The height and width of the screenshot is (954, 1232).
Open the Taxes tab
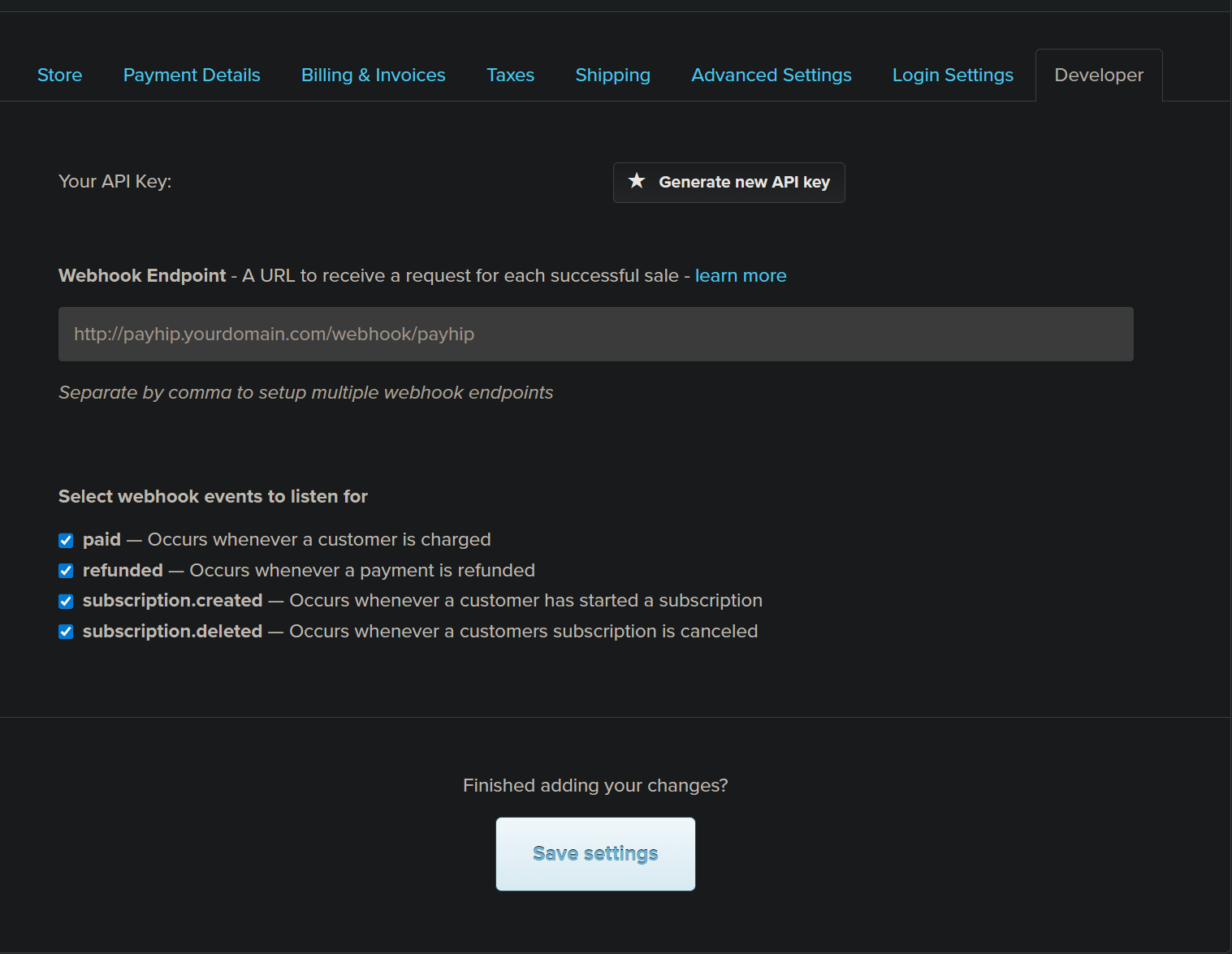pyautogui.click(x=510, y=75)
